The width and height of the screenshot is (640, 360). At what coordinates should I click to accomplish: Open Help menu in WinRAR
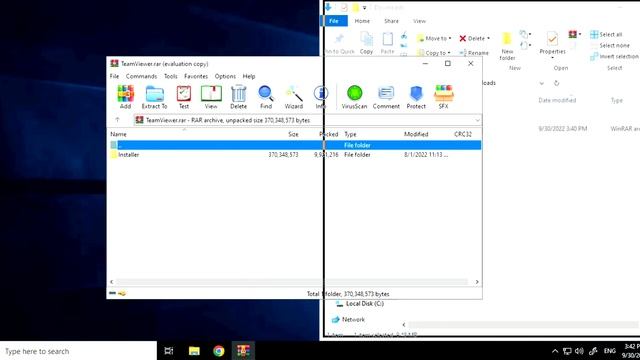click(x=249, y=76)
